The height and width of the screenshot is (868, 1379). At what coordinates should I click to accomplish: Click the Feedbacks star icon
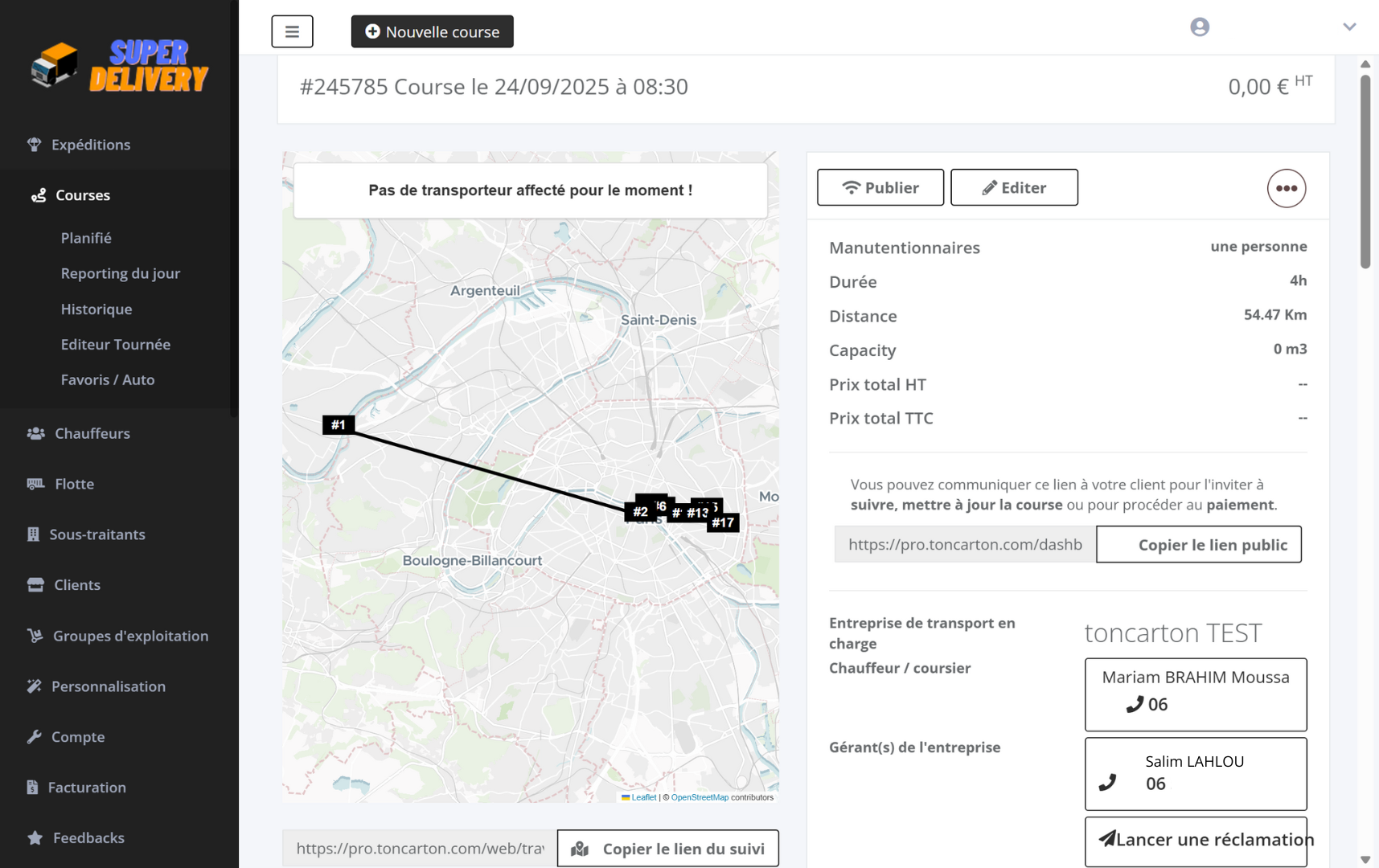click(35, 837)
